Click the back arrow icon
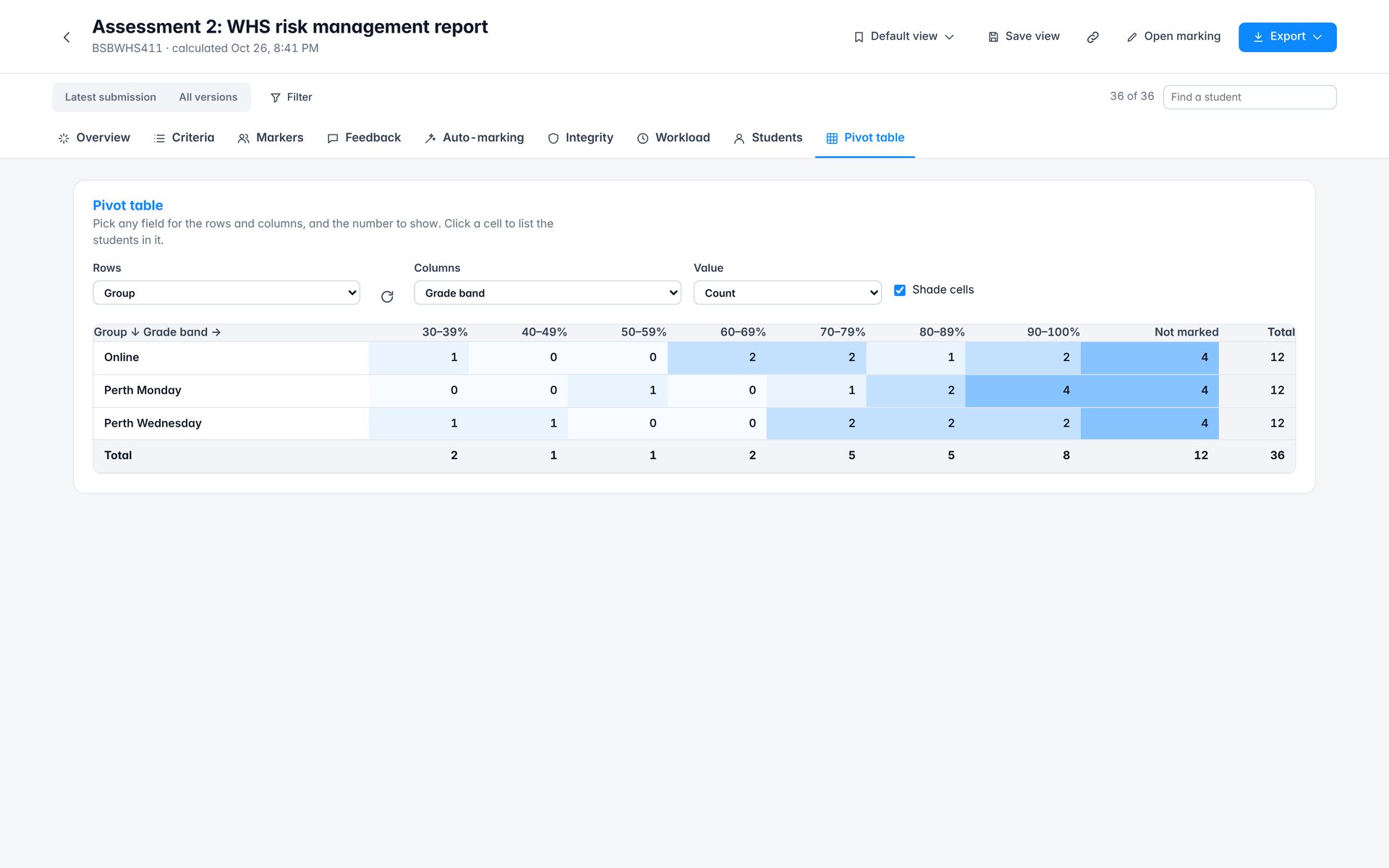The width and height of the screenshot is (1389, 868). 67,37
